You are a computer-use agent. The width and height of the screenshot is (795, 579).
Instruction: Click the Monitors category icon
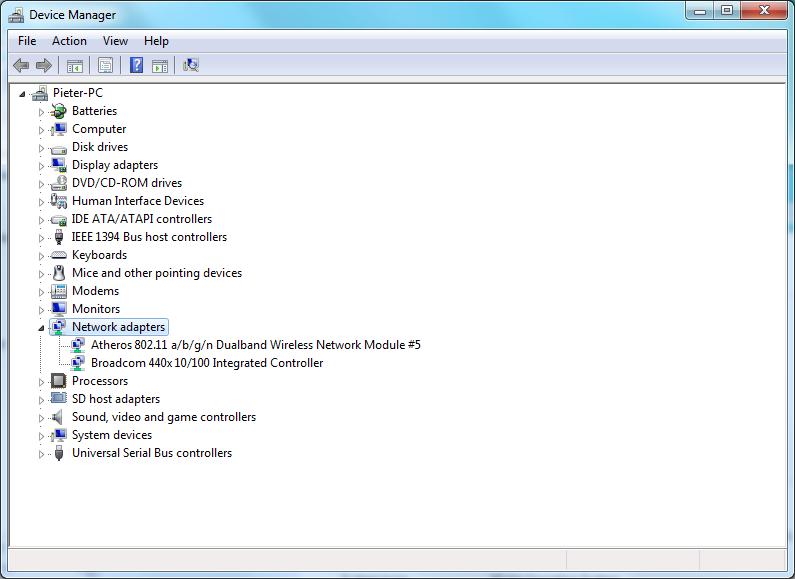[59, 309]
